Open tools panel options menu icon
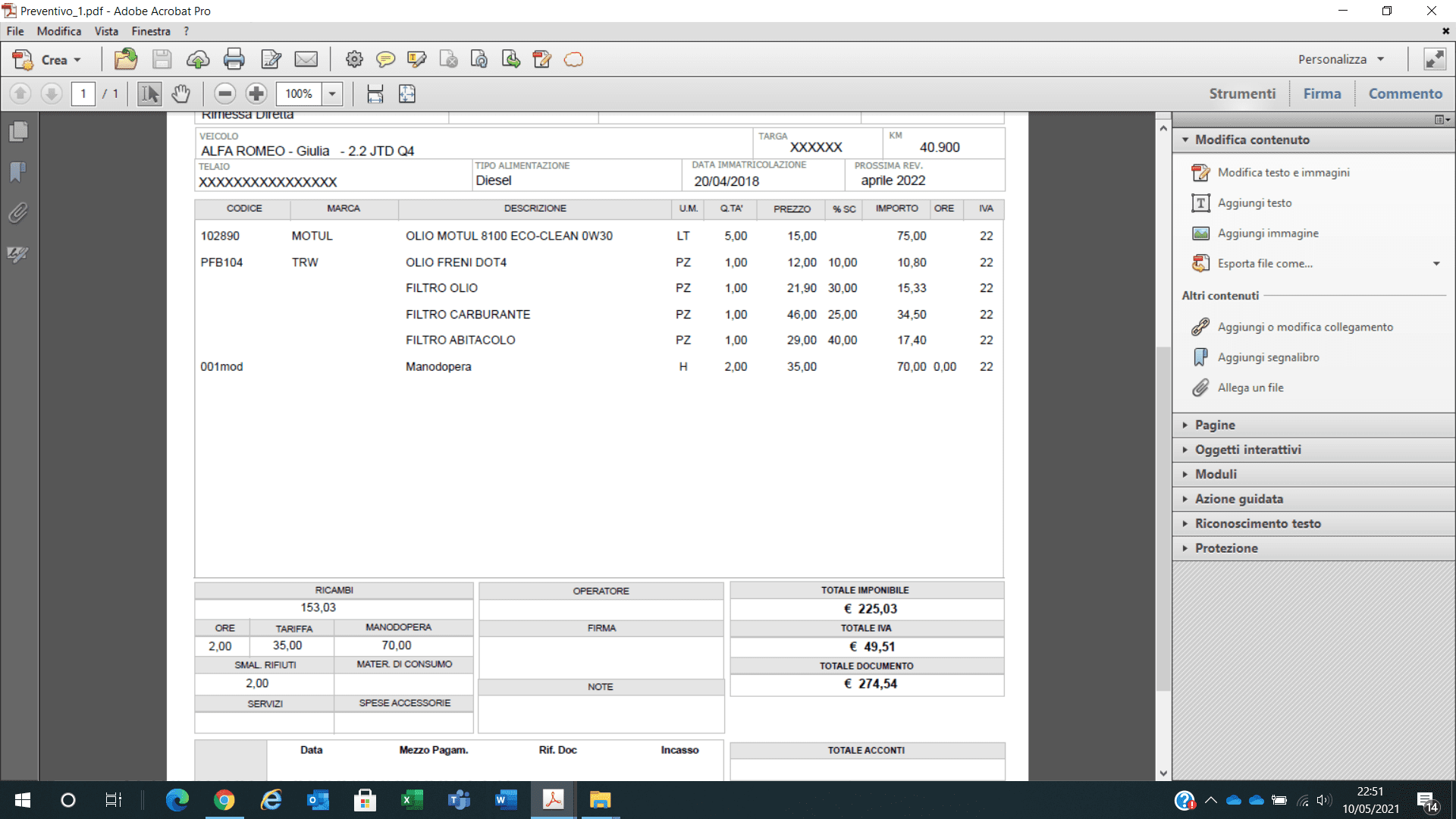The height and width of the screenshot is (819, 1456). tap(1442, 120)
